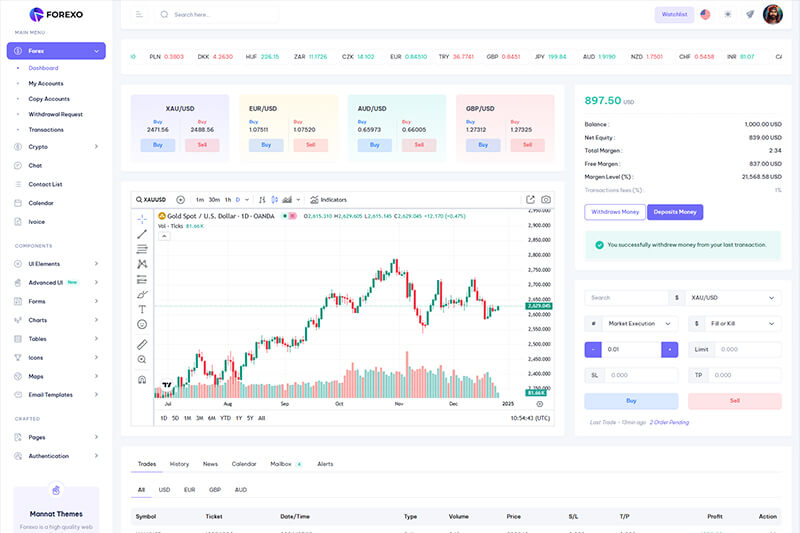Toggle light mode sun icon
Screen dimensions: 800x533
click(x=728, y=14)
